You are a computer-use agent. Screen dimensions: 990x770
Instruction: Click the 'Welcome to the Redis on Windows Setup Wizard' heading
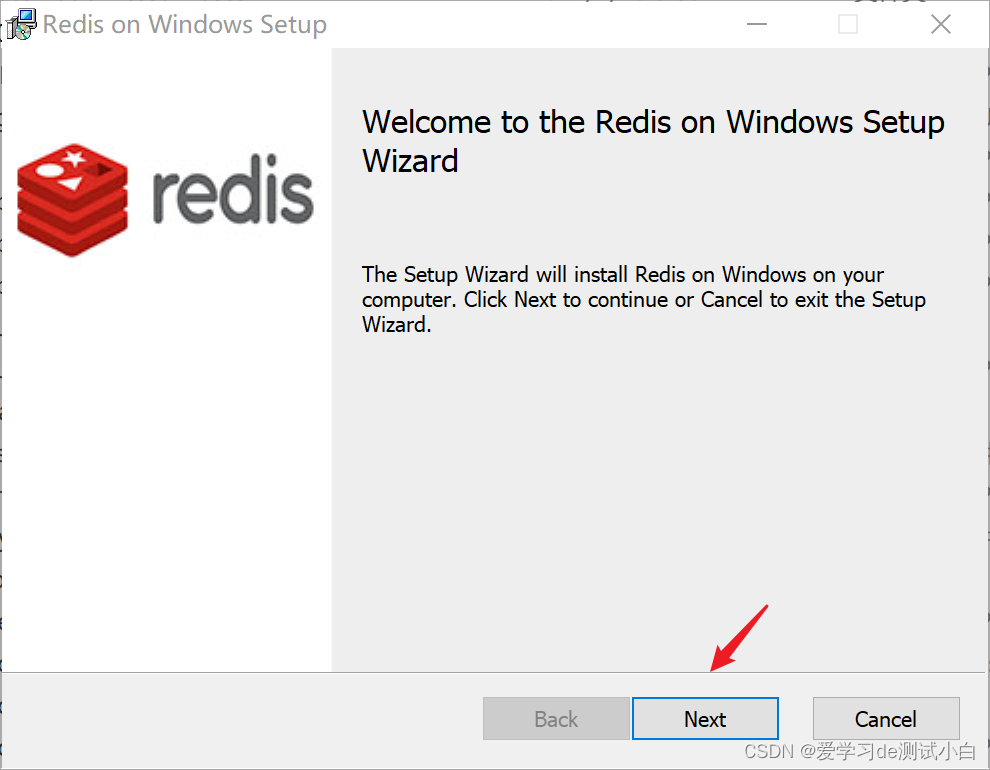[x=653, y=141]
